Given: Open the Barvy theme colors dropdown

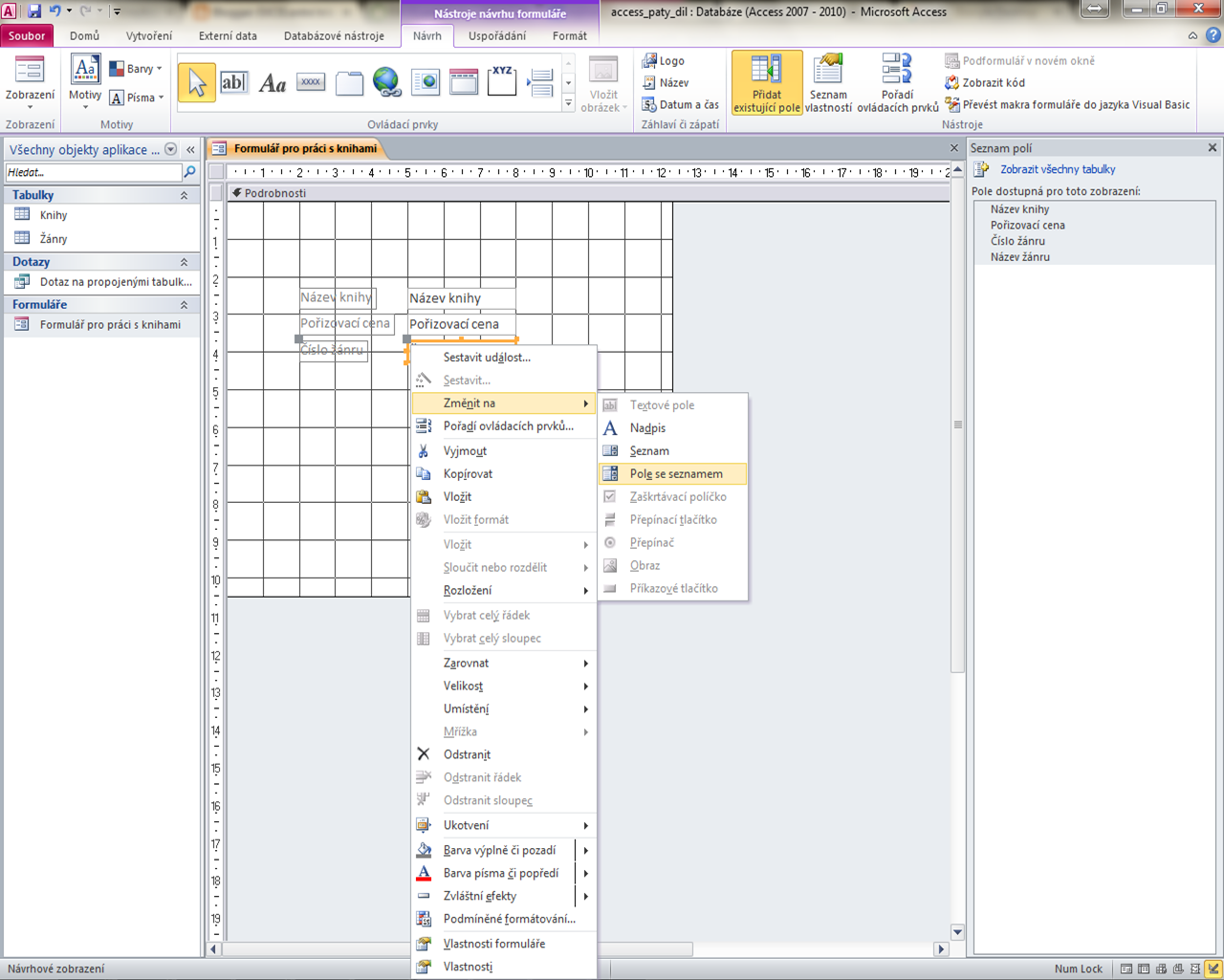Looking at the screenshot, I should point(136,69).
